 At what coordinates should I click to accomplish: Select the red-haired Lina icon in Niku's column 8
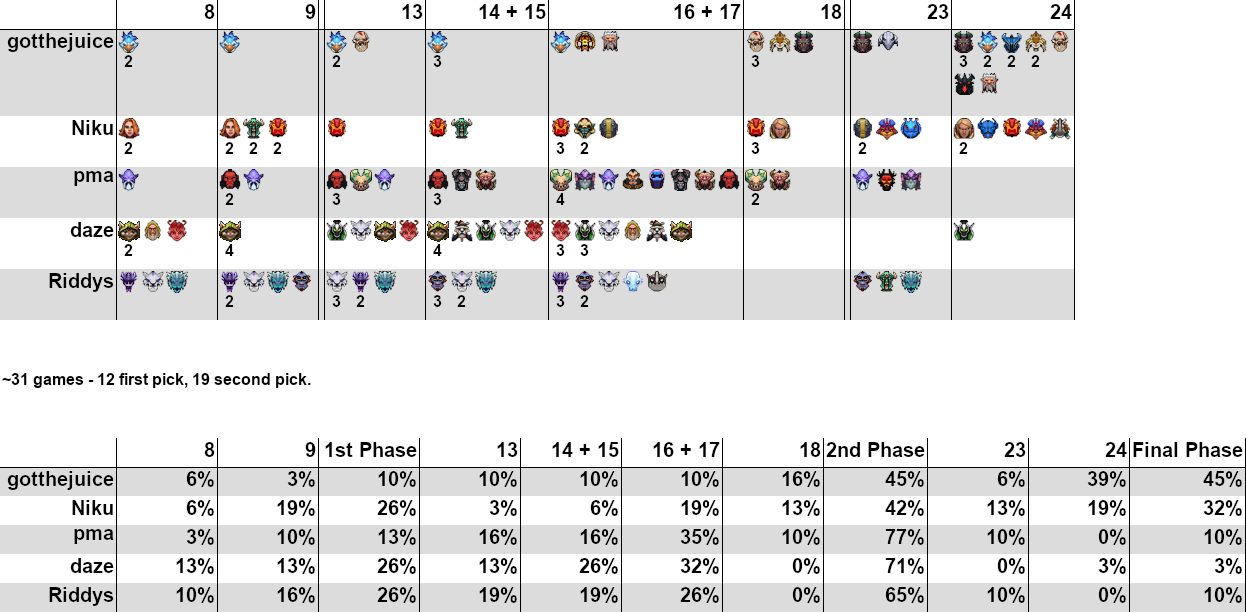129,128
